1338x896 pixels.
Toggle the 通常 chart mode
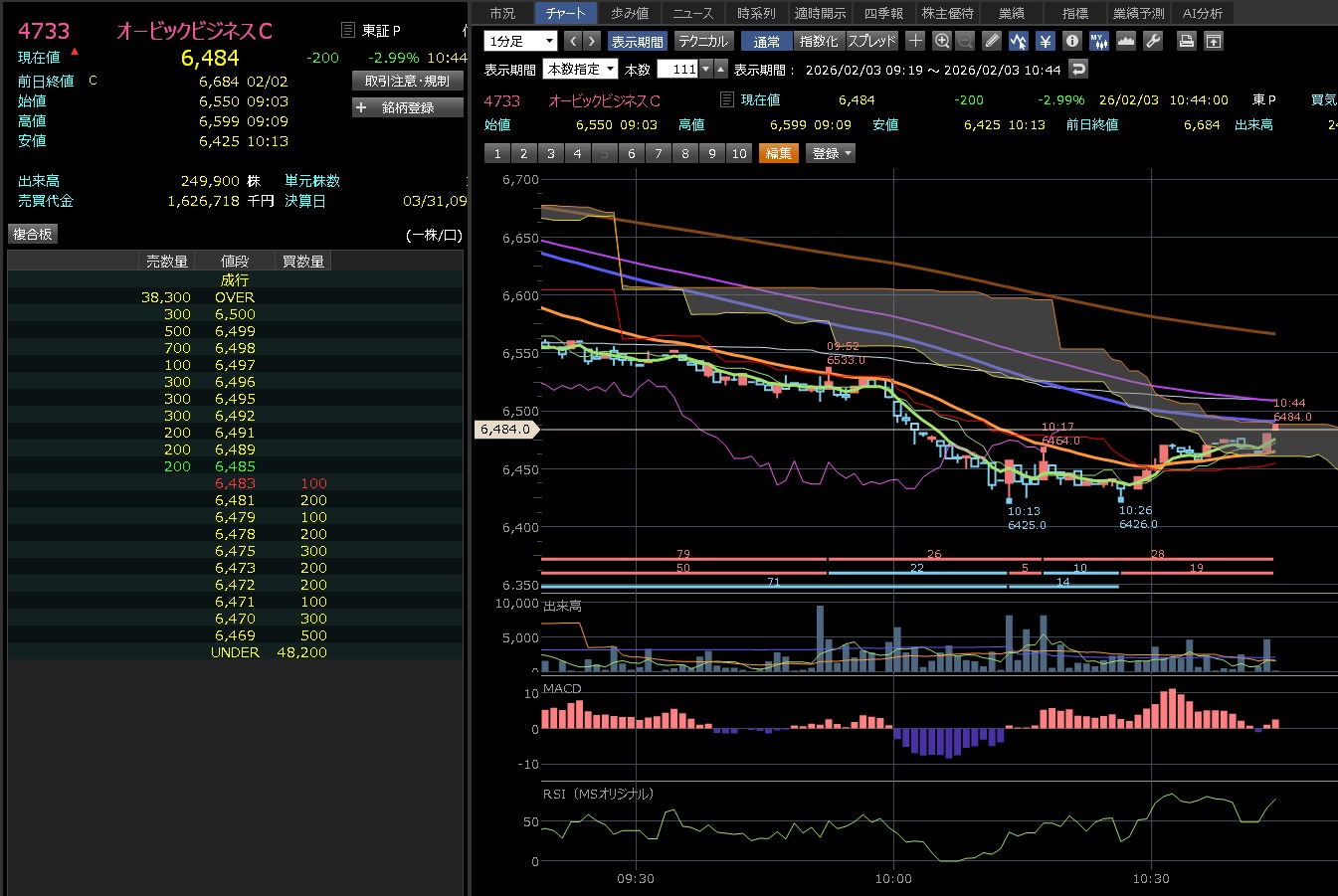(x=766, y=41)
